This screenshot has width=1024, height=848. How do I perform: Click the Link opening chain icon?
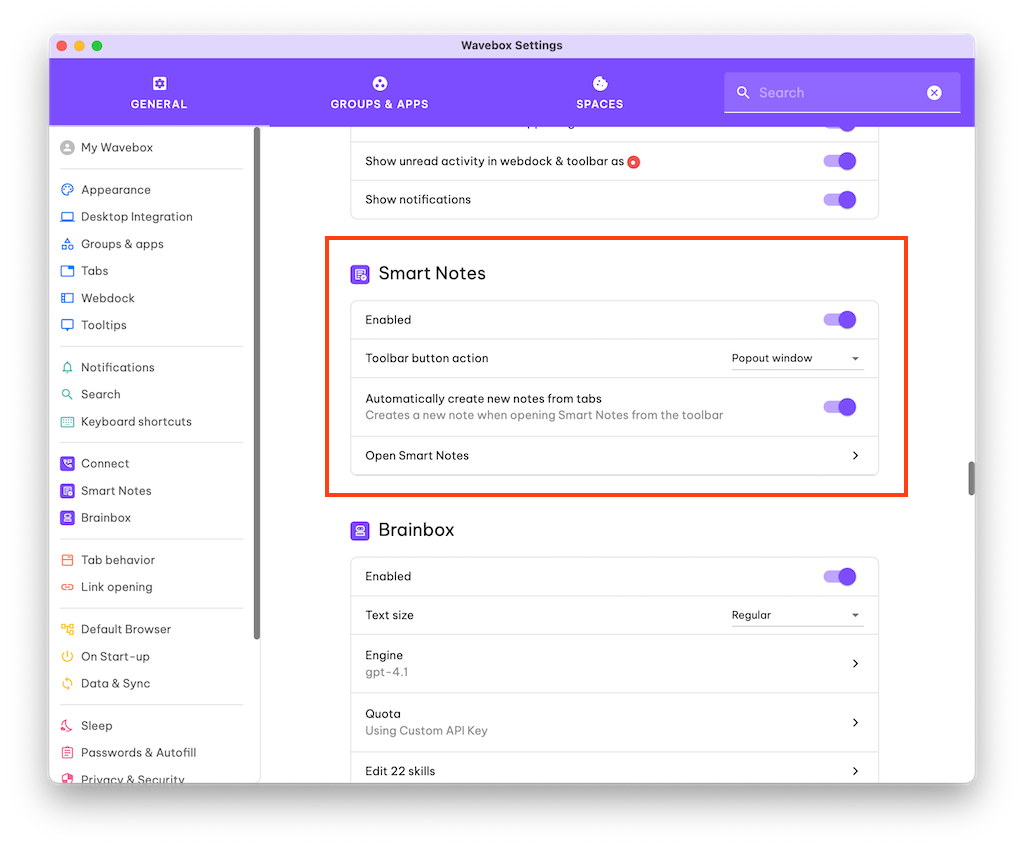tap(67, 587)
